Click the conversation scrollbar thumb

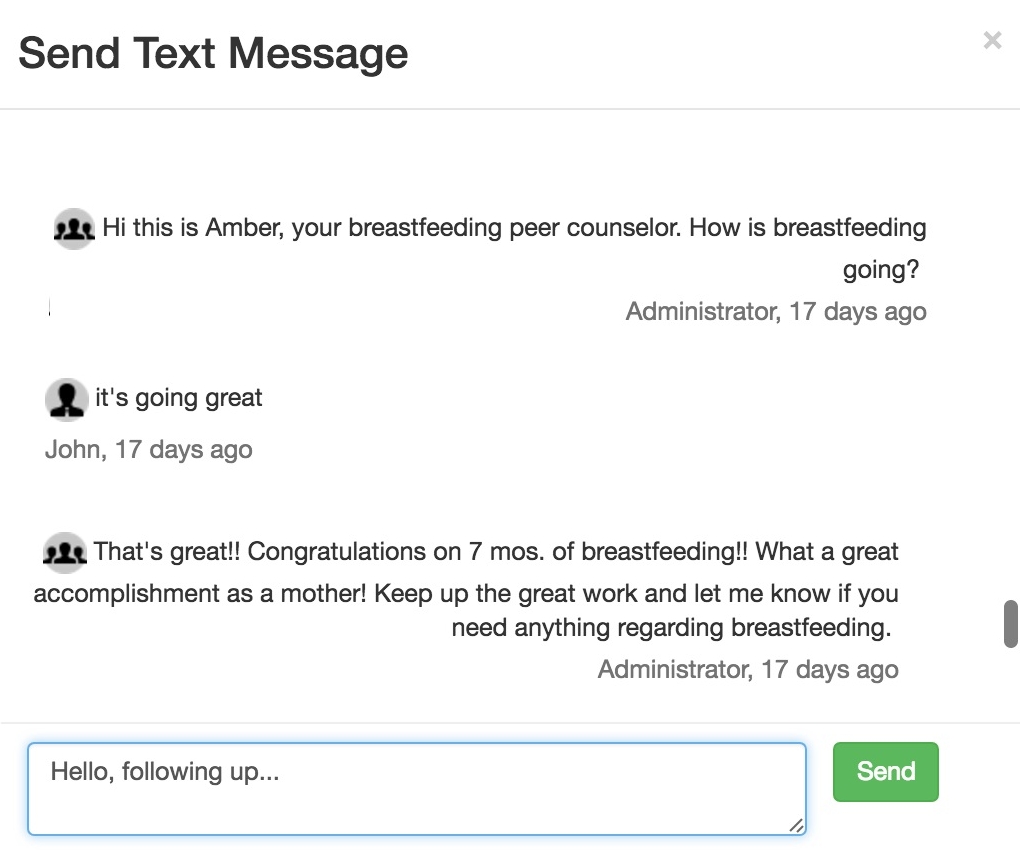(1010, 624)
